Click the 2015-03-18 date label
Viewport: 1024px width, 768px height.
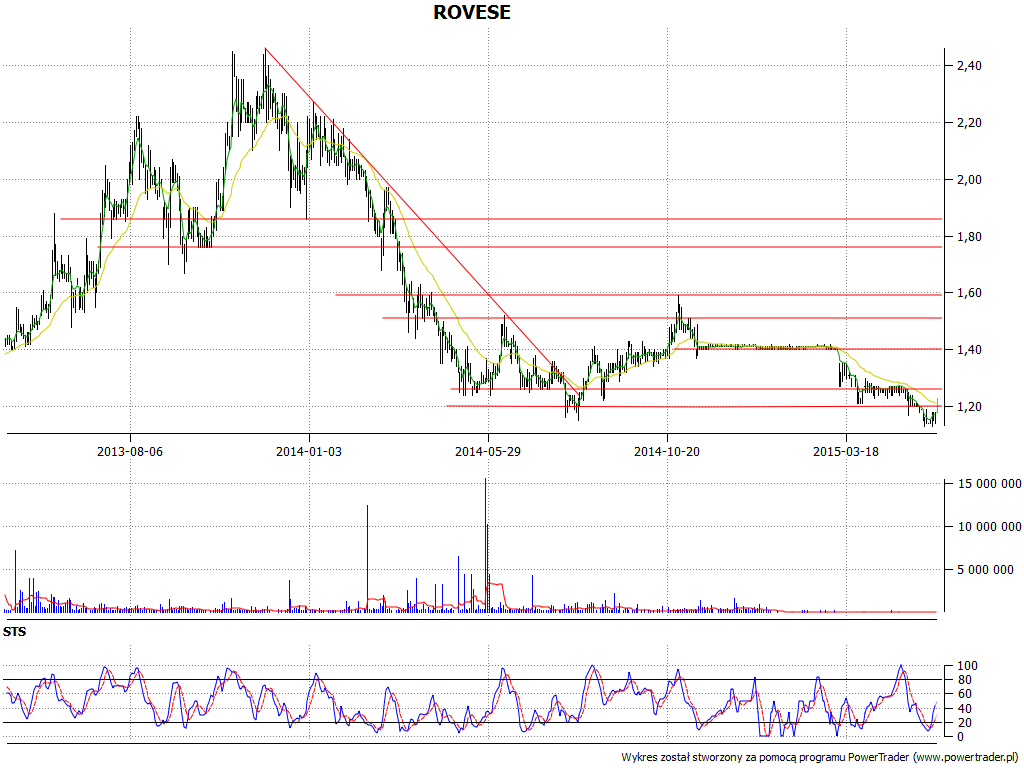pyautogui.click(x=846, y=451)
